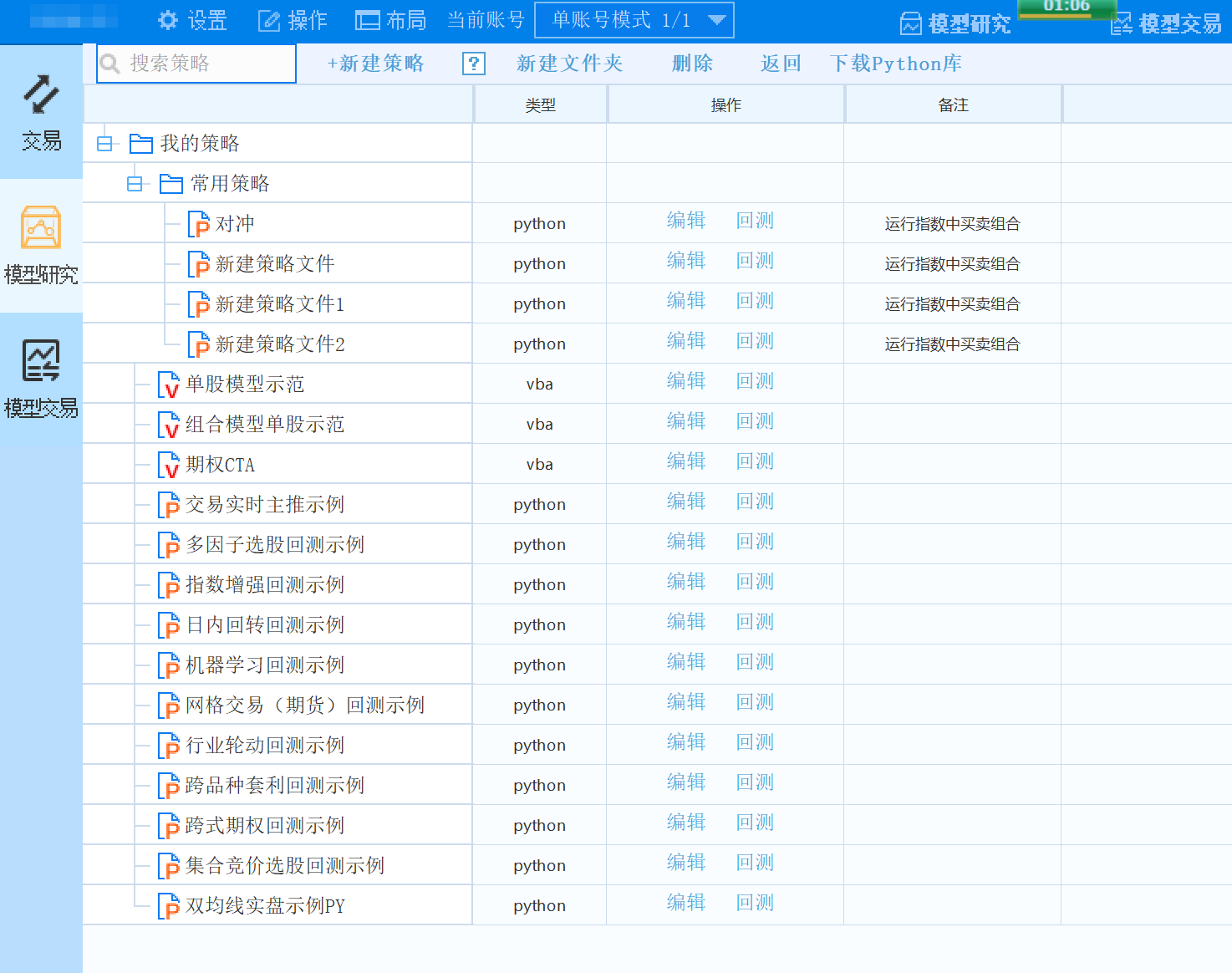Click the question mark help icon
This screenshot has width=1232, height=973.
(474, 64)
